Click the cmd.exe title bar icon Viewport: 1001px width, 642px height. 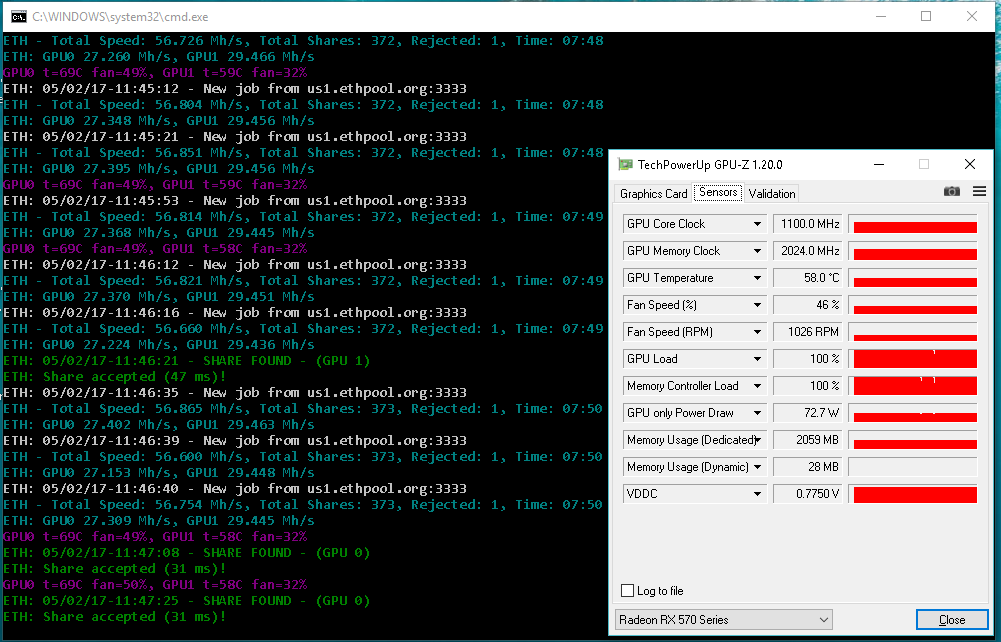coord(19,17)
